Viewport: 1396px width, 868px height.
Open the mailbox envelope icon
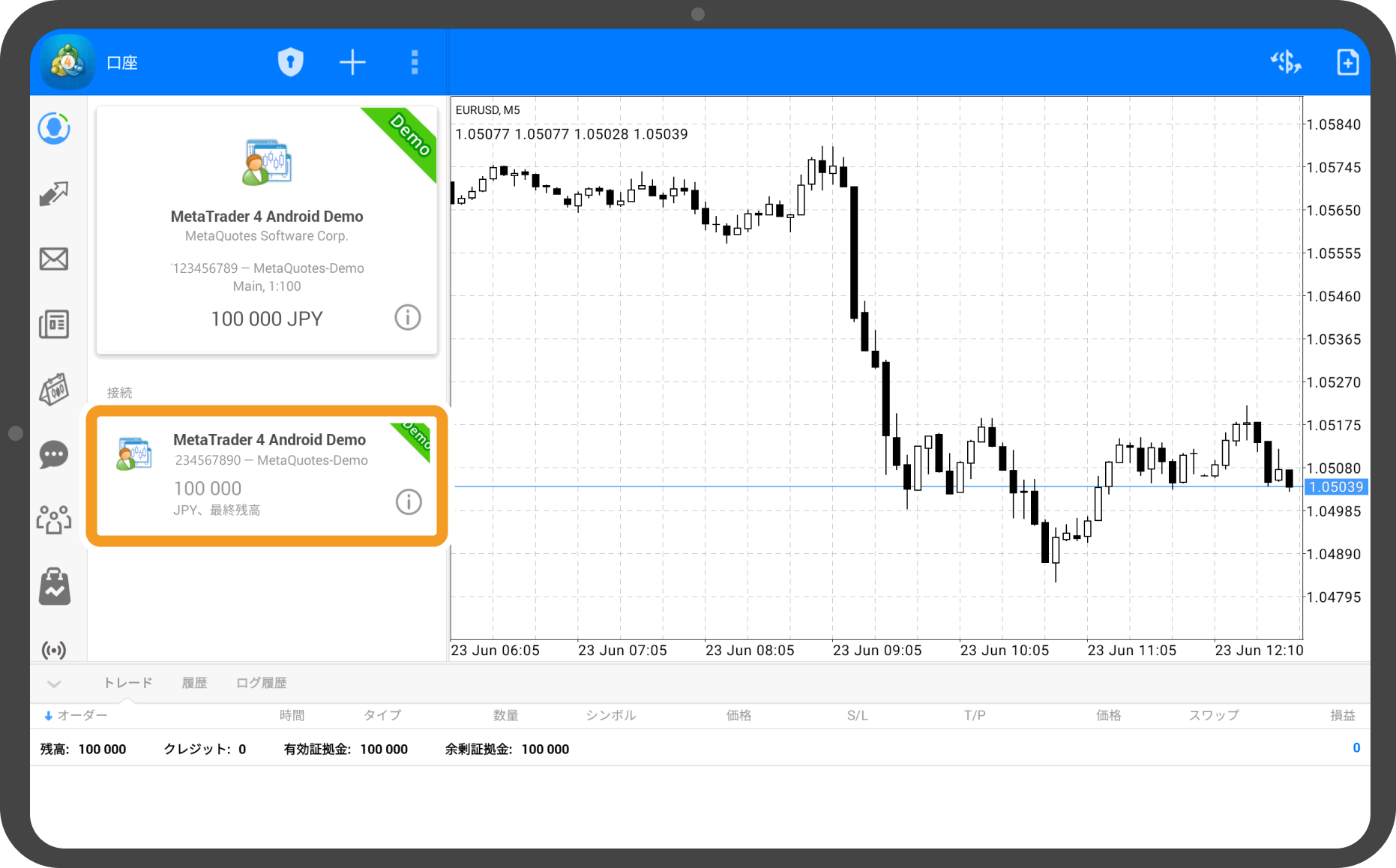click(54, 259)
